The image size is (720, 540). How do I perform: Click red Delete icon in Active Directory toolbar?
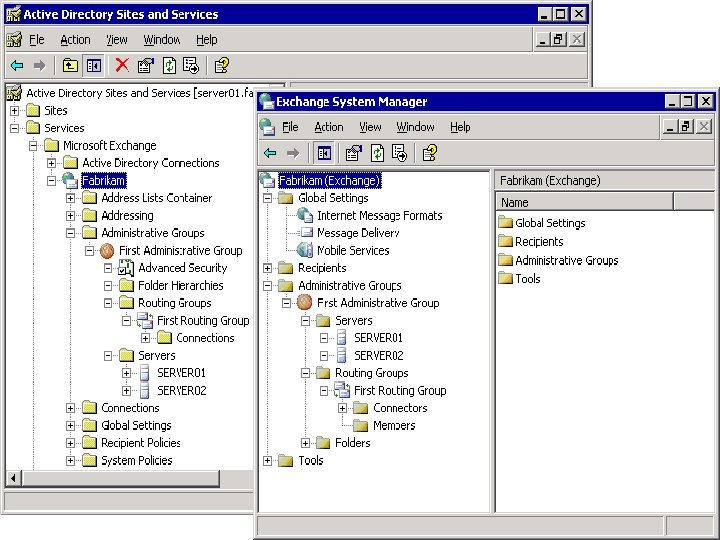click(122, 66)
